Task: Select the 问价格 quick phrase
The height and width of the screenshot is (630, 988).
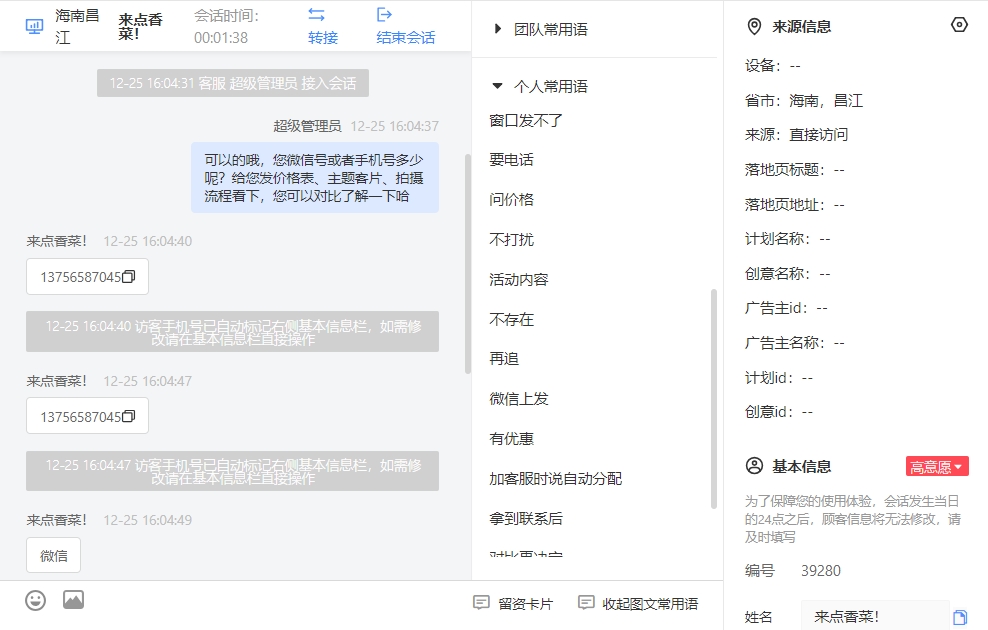Action: pos(511,200)
